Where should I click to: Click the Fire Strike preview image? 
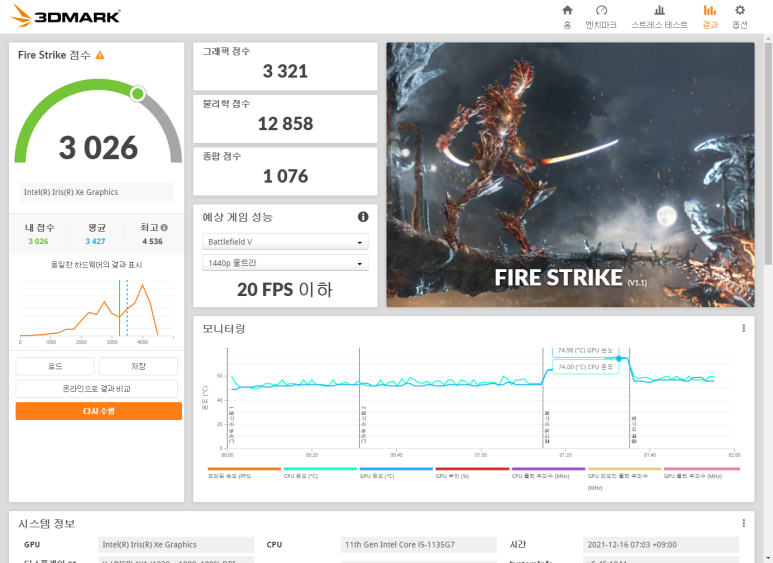pos(570,175)
